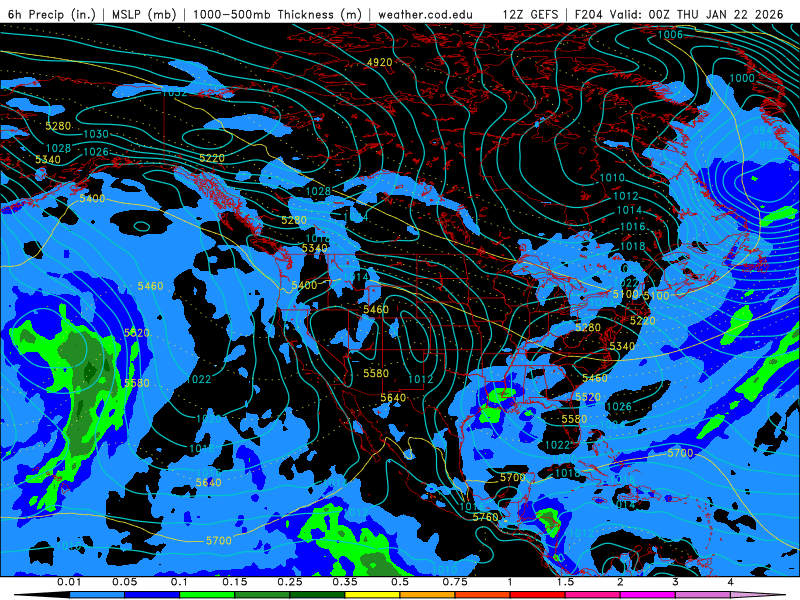
Task: Click the 0.25 legend value
Action: point(290,582)
